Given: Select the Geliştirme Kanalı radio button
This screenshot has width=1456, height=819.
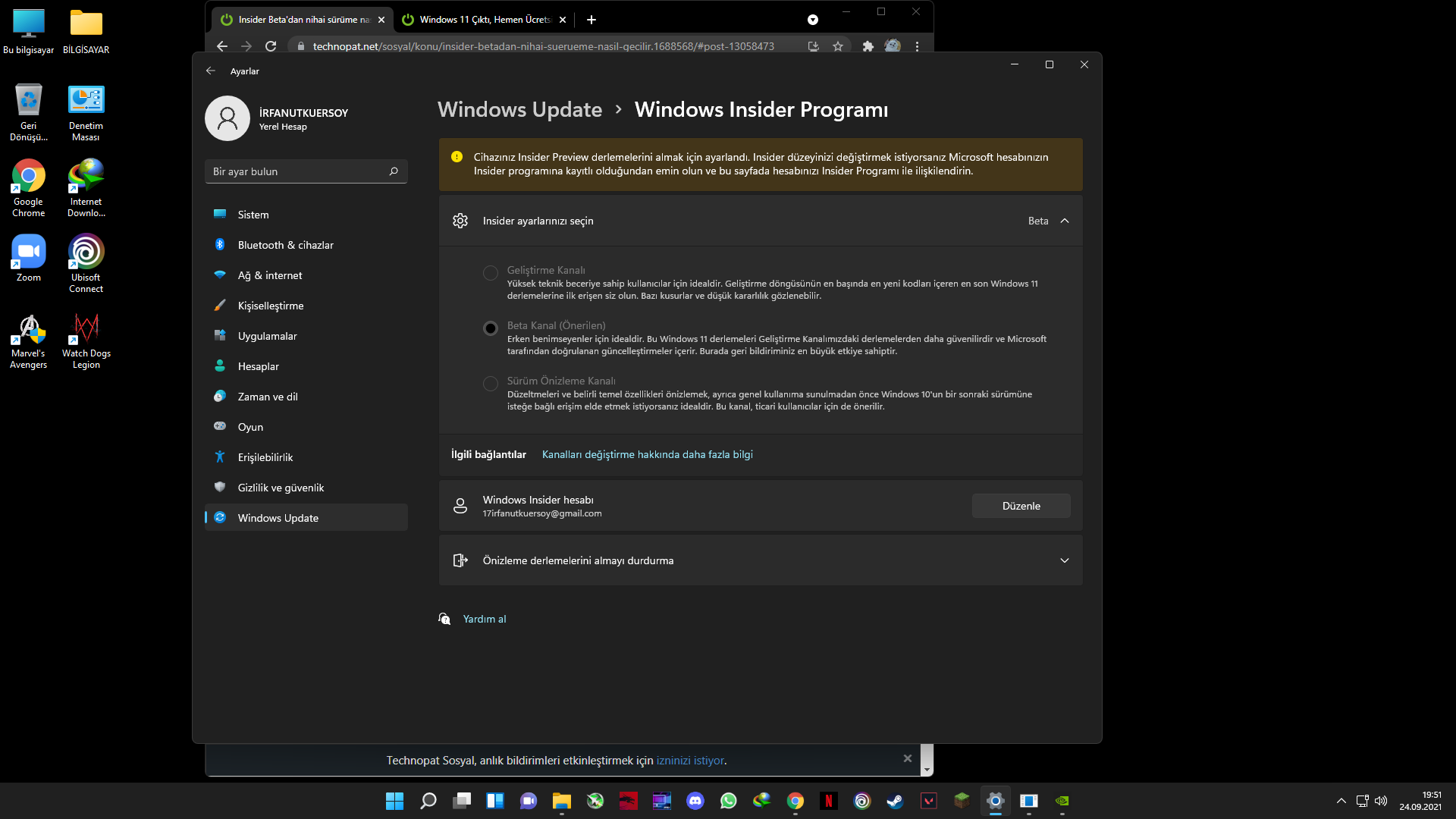Looking at the screenshot, I should click(x=491, y=273).
